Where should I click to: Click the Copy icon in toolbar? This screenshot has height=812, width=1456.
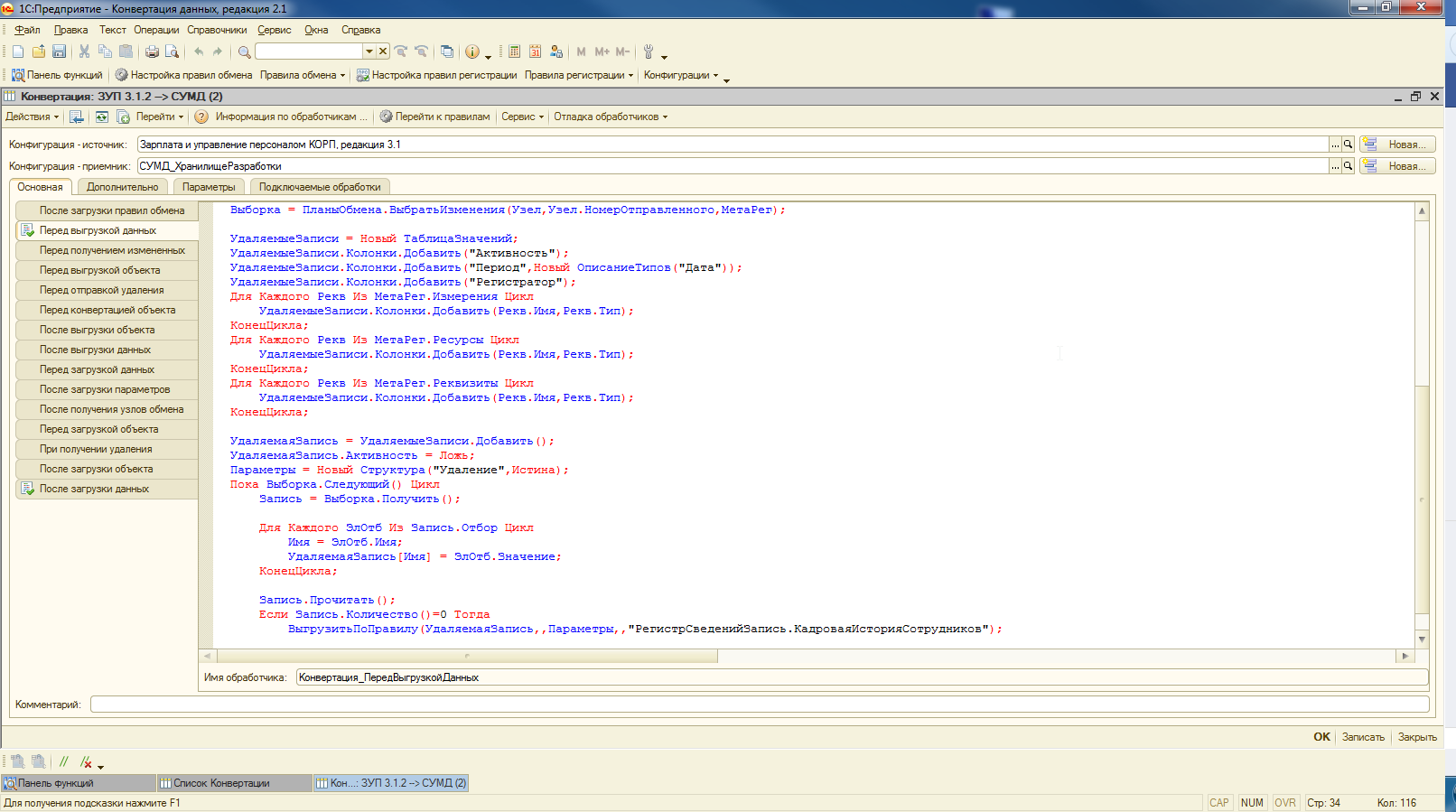point(105,51)
